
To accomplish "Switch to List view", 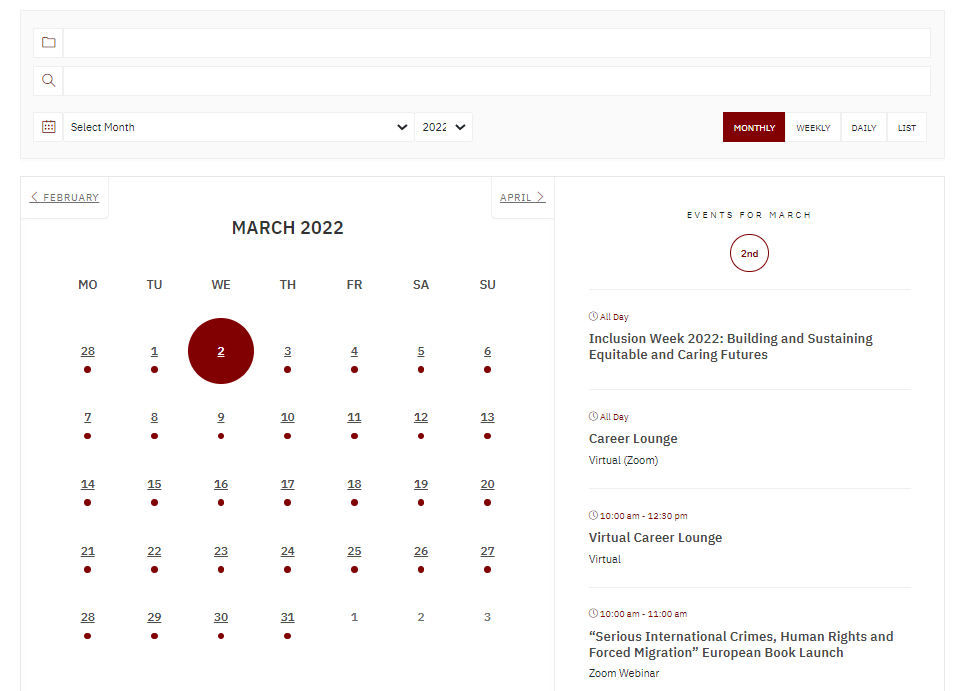I will point(907,127).
